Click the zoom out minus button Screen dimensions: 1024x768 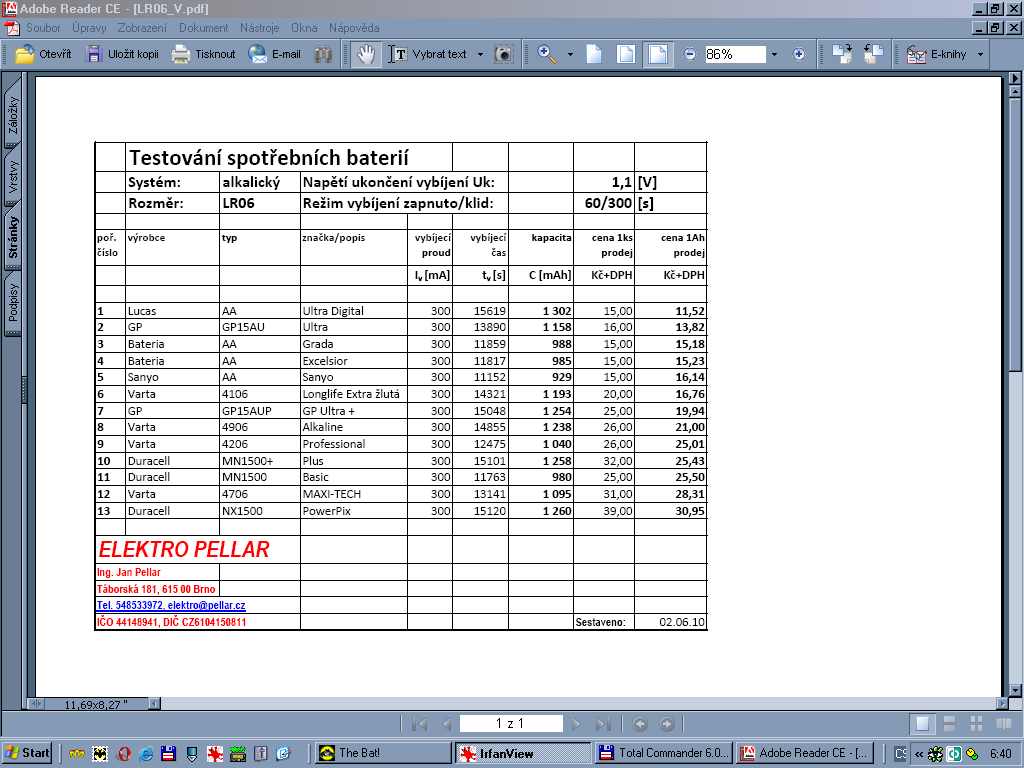[690, 54]
